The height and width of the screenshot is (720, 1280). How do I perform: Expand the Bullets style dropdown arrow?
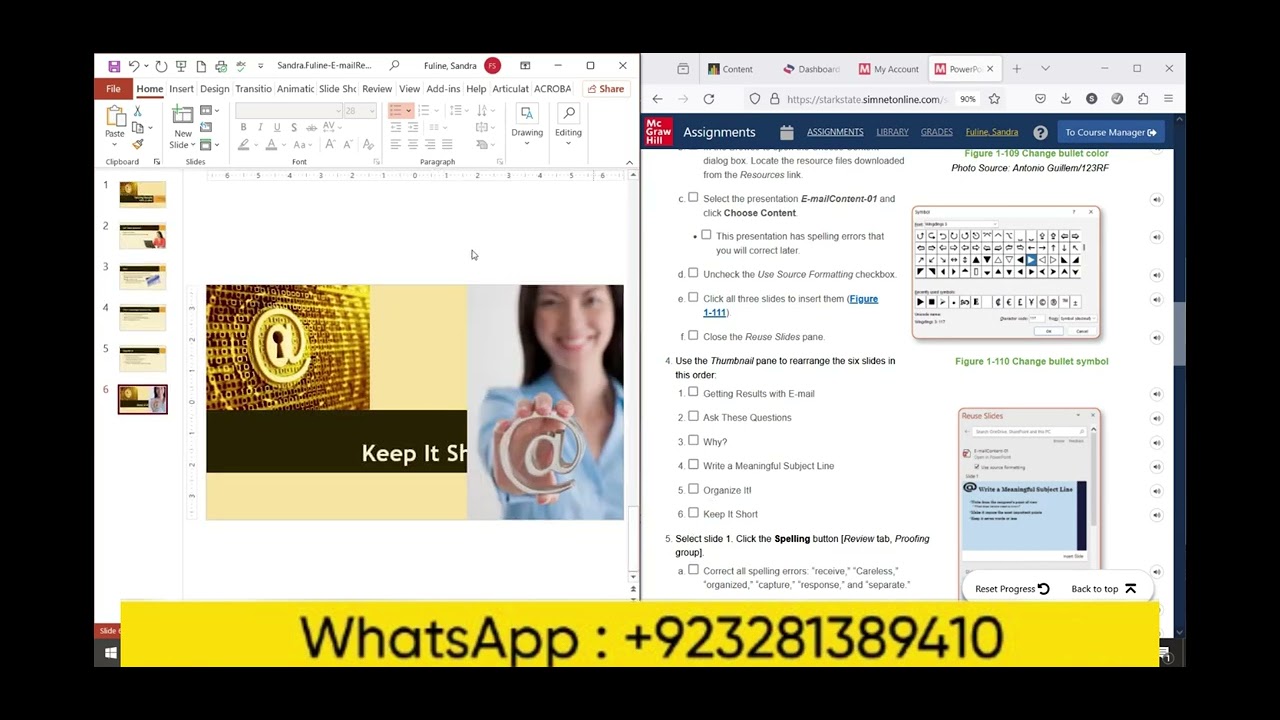[x=409, y=111]
